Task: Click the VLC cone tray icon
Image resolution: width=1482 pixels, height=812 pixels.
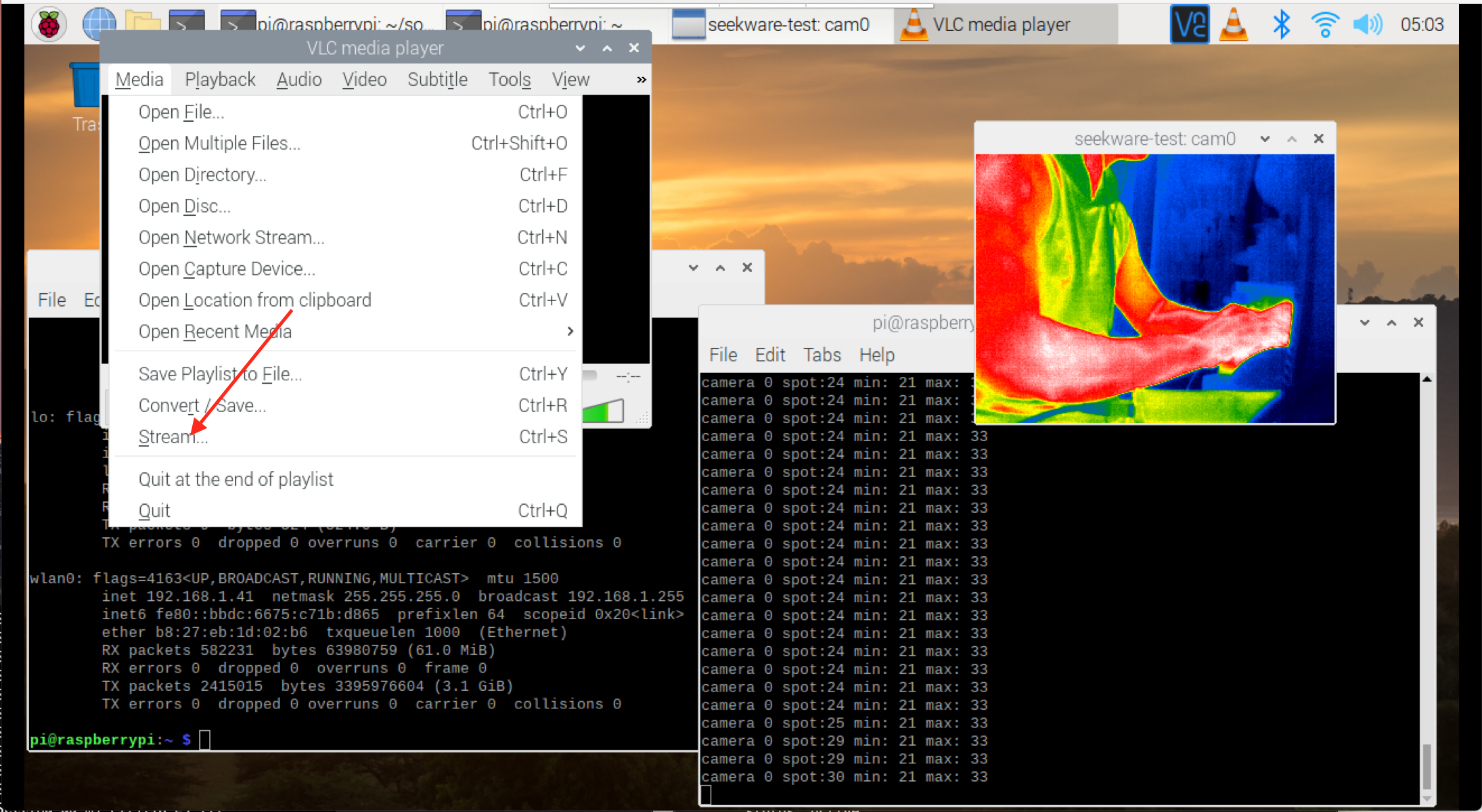Action: point(1233,24)
